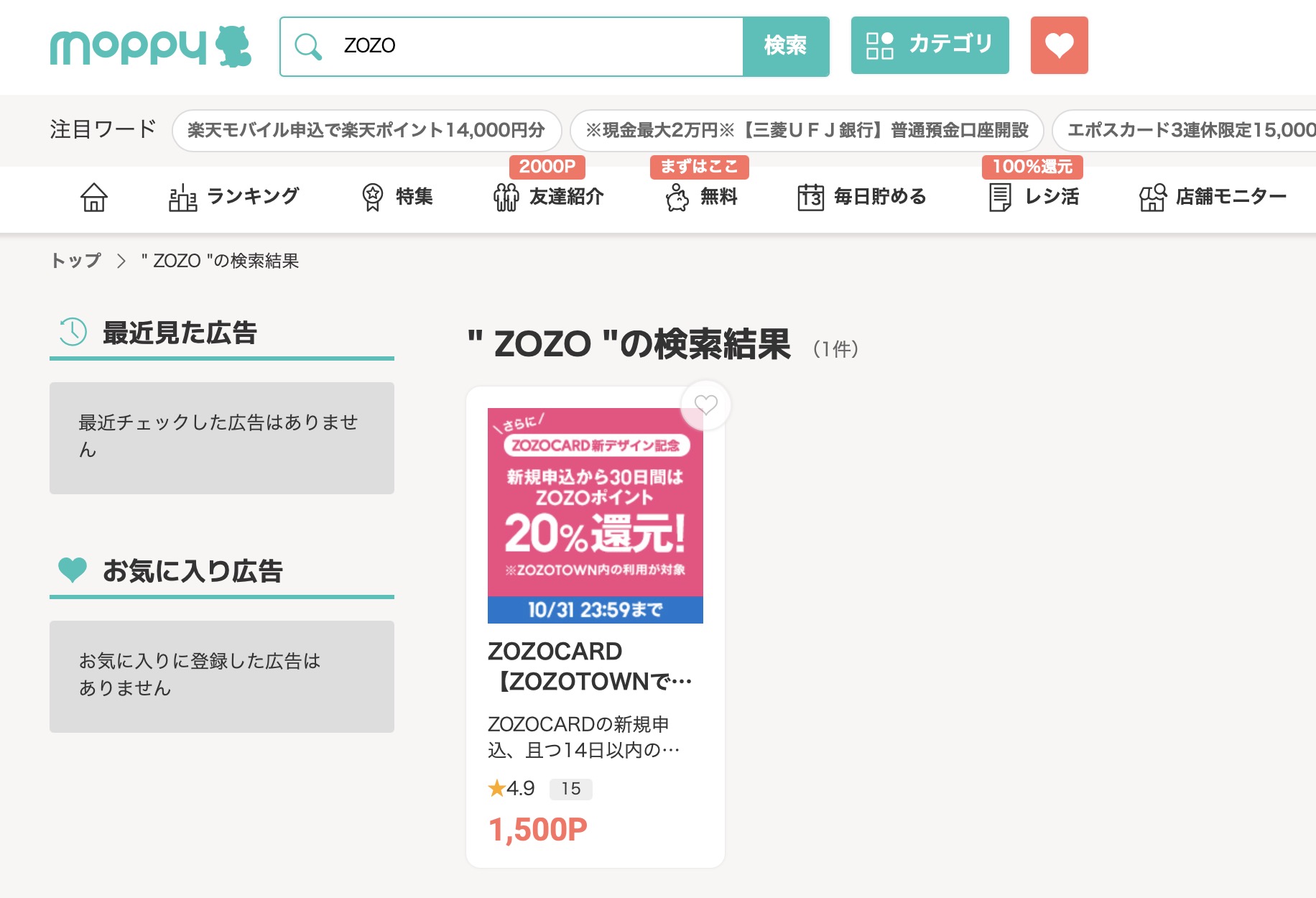Go to the home icon in navigation
This screenshot has height=898, width=1316.
tap(94, 197)
